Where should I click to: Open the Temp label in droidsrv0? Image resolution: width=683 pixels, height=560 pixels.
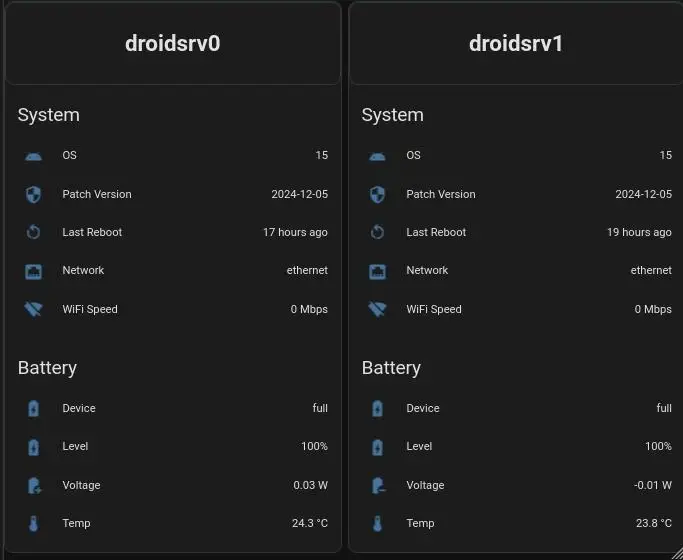76,523
